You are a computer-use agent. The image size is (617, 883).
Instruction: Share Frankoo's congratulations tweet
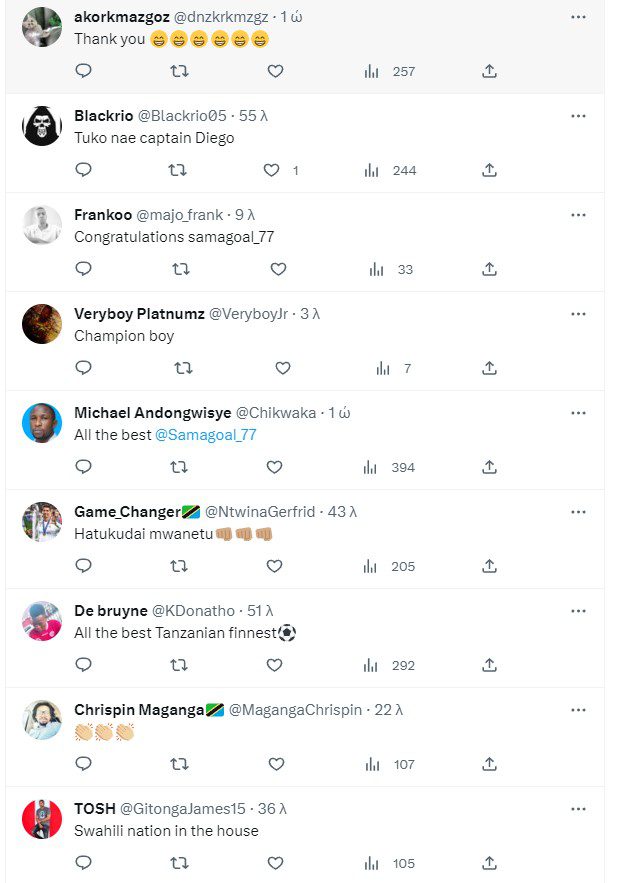pos(489,269)
